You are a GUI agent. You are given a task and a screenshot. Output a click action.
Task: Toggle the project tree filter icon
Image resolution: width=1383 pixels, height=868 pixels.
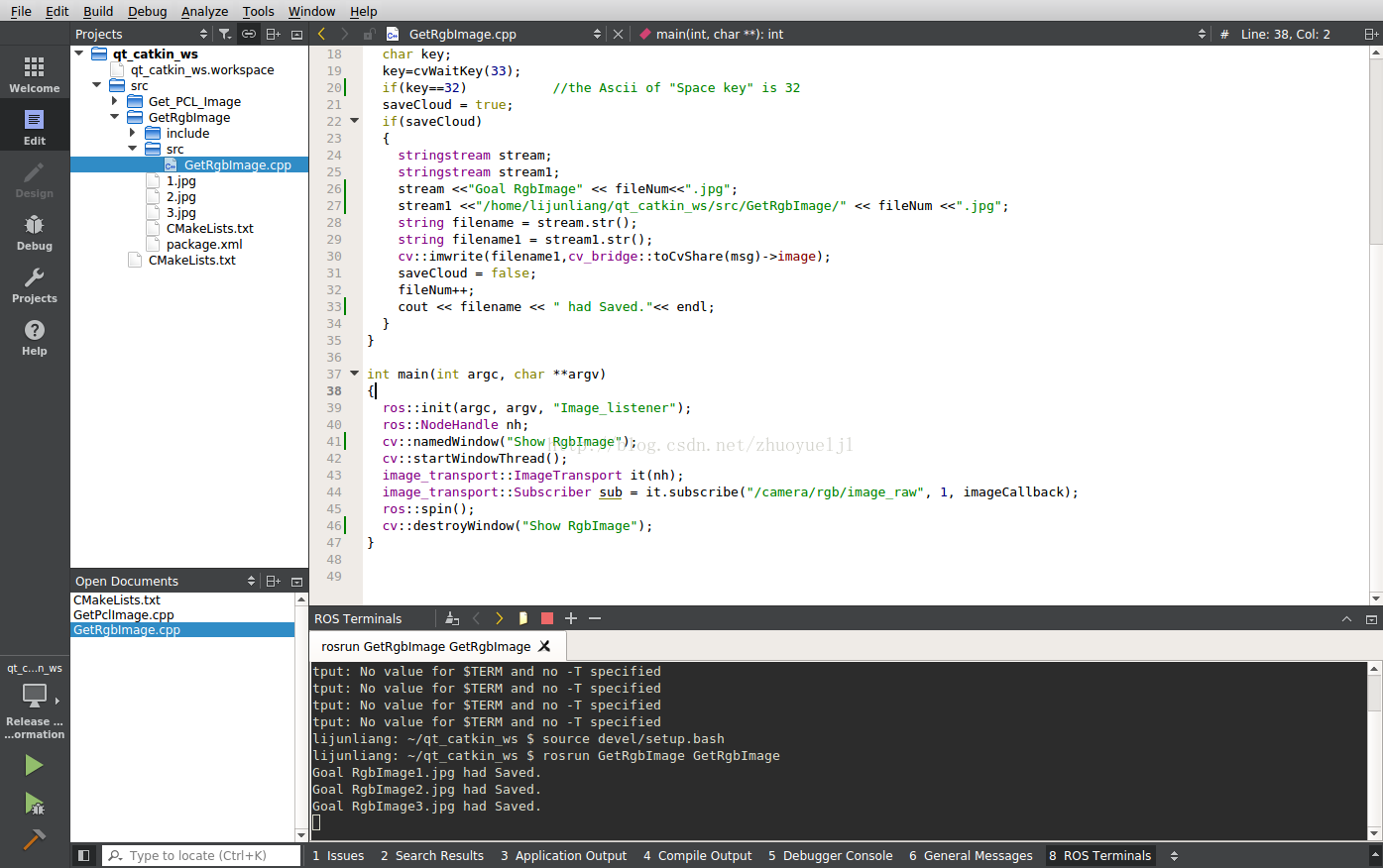click(225, 34)
